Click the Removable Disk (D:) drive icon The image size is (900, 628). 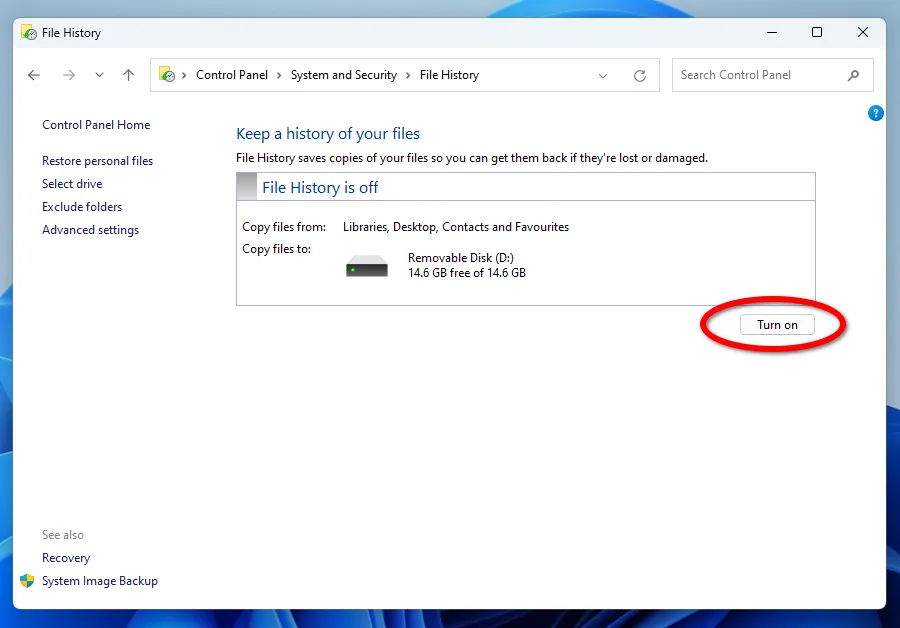click(x=367, y=266)
